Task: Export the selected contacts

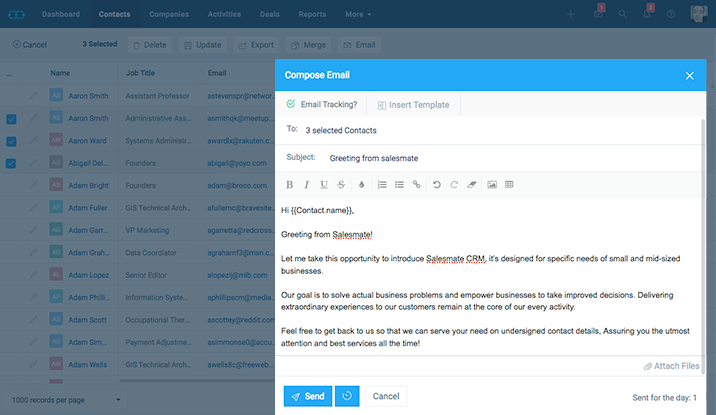Action: [256, 45]
